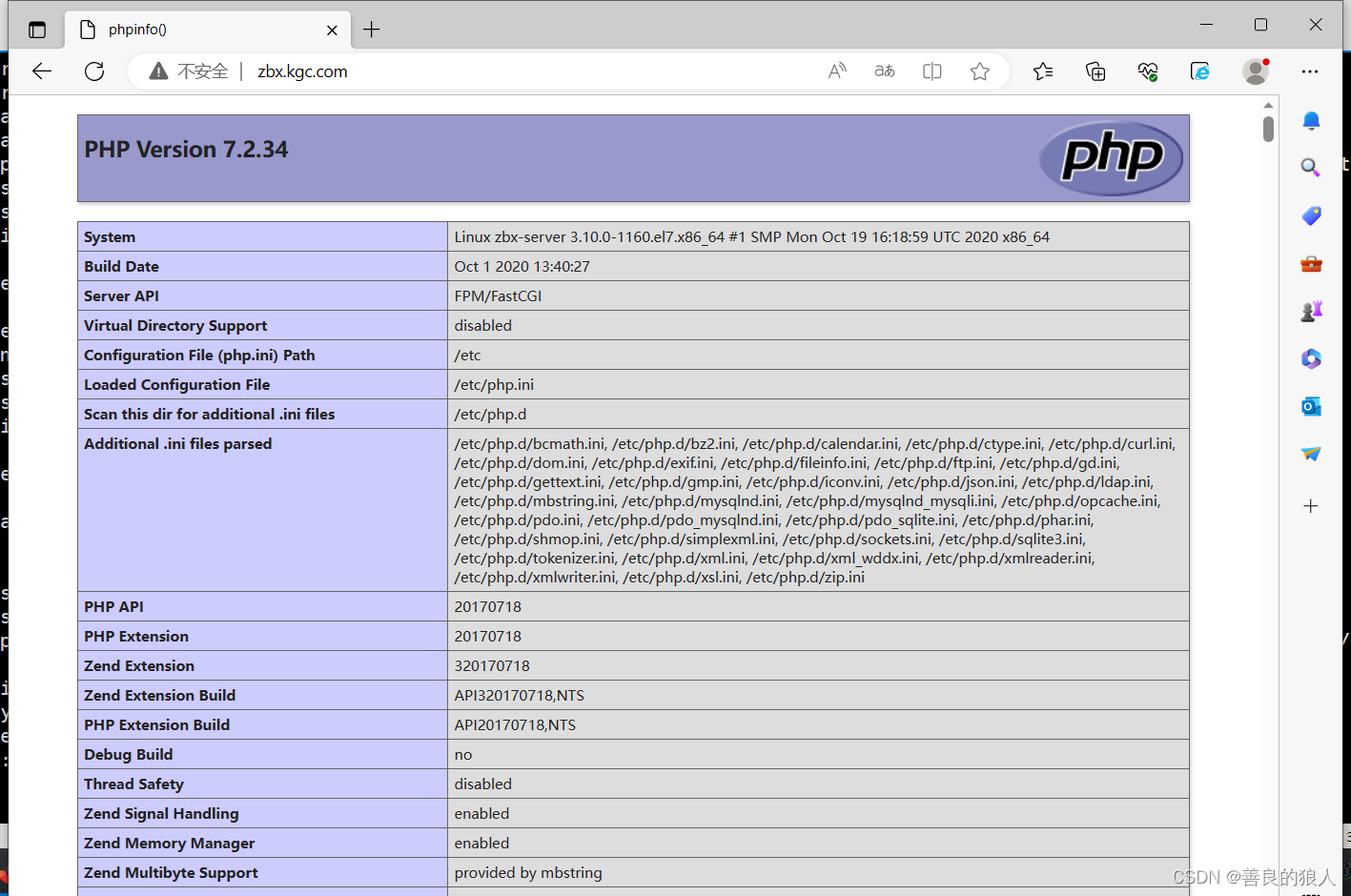Reload the zbx.kgc.com page
The width and height of the screenshot is (1351, 896).
pyautogui.click(x=94, y=71)
